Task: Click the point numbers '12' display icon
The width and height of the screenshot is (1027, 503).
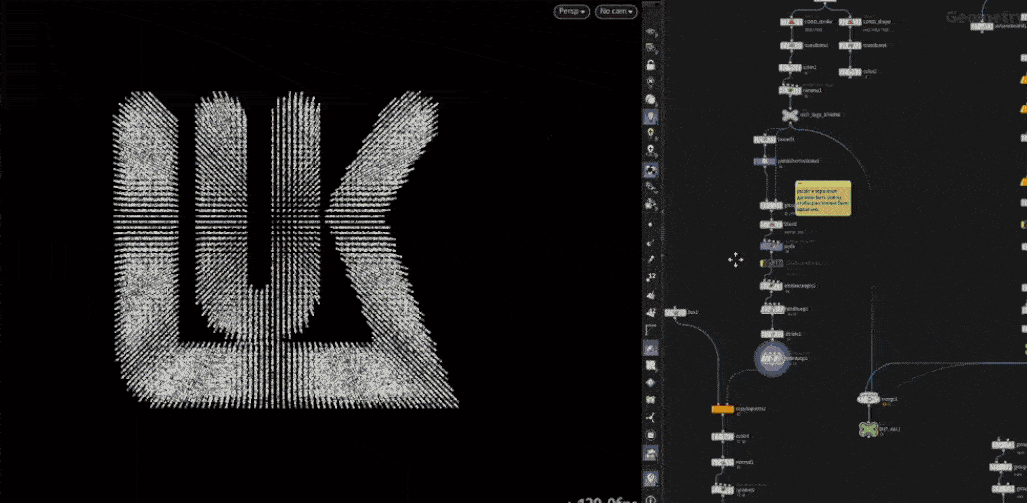Action: [650, 277]
